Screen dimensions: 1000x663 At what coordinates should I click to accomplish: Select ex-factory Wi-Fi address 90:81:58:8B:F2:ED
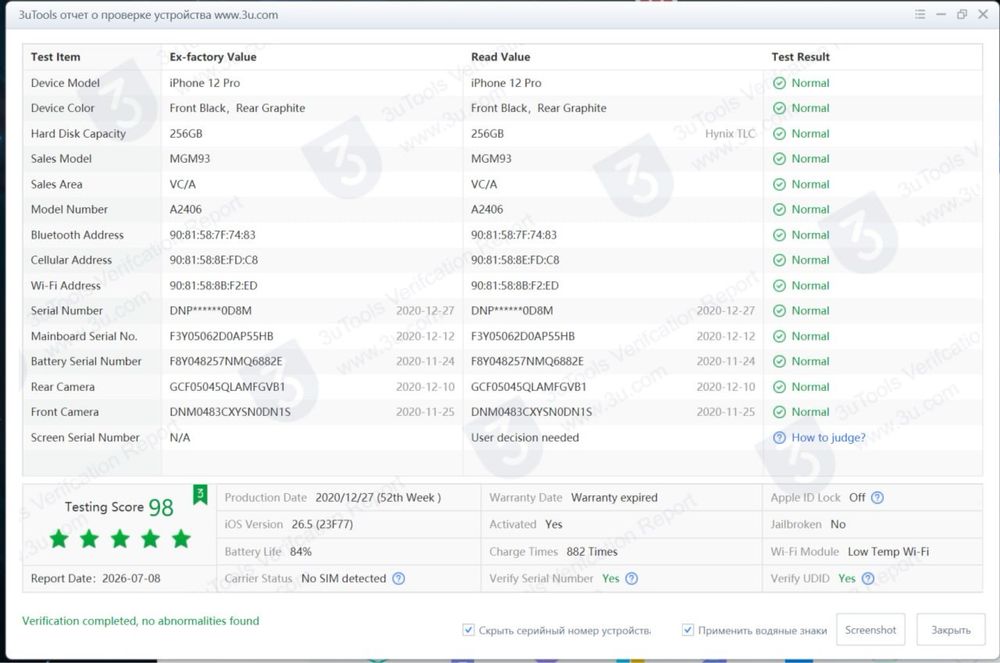[214, 286]
